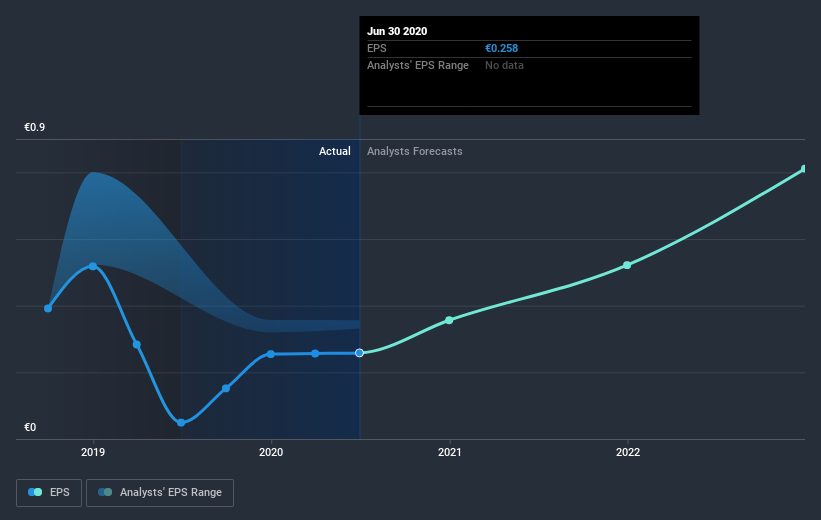Click the tooltip 'Analysts' EPS Range' row label
This screenshot has width=821, height=520.
pyautogui.click(x=418, y=65)
